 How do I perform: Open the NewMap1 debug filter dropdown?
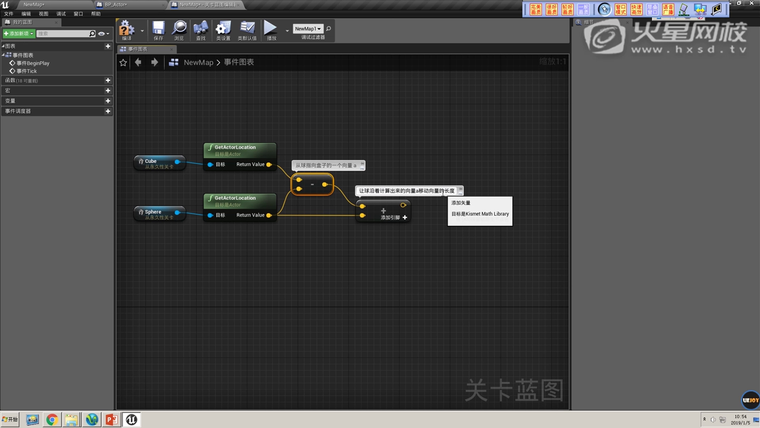pyautogui.click(x=307, y=29)
